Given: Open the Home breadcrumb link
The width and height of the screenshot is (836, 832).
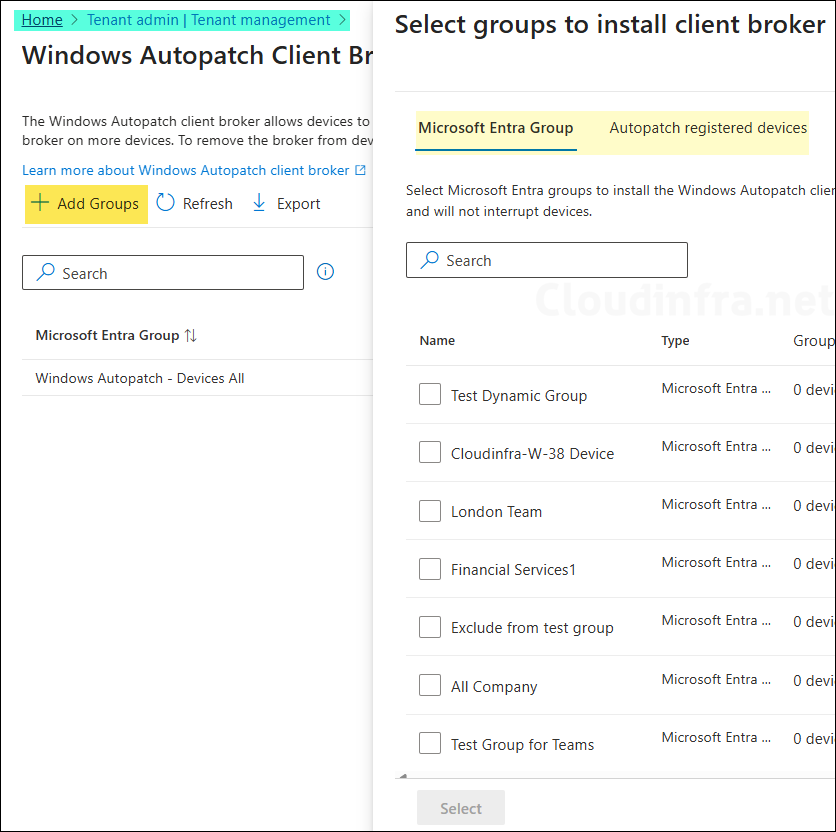Looking at the screenshot, I should pos(42,20).
